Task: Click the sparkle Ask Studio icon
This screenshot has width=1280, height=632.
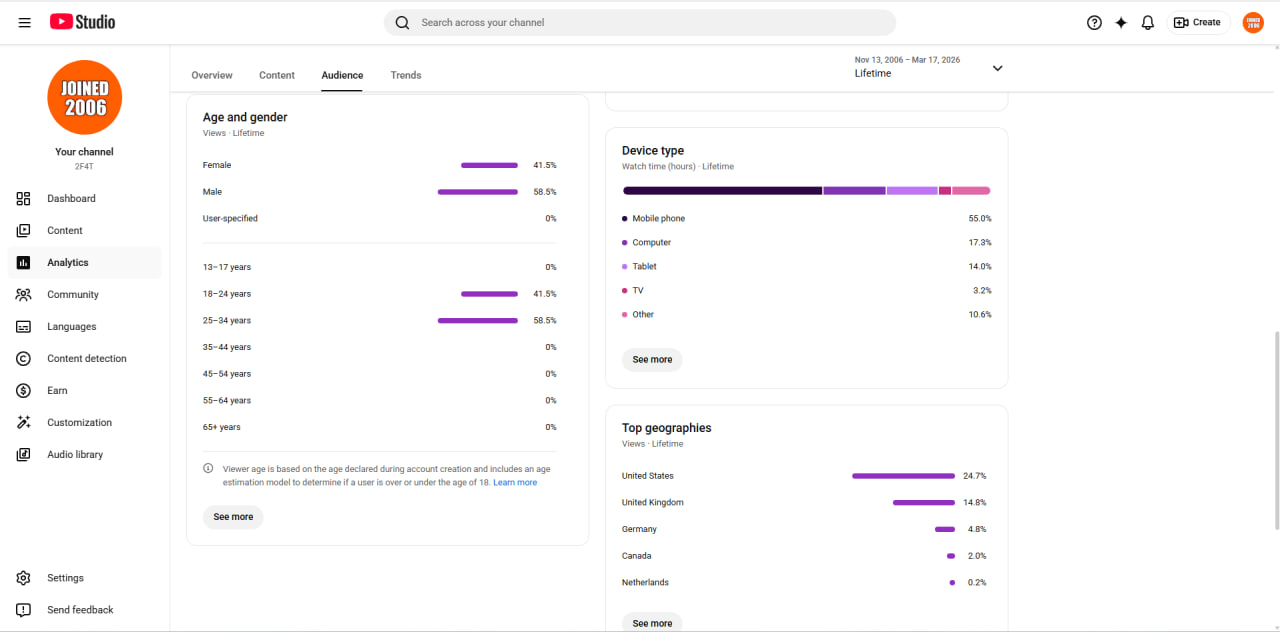Action: pyautogui.click(x=1121, y=22)
